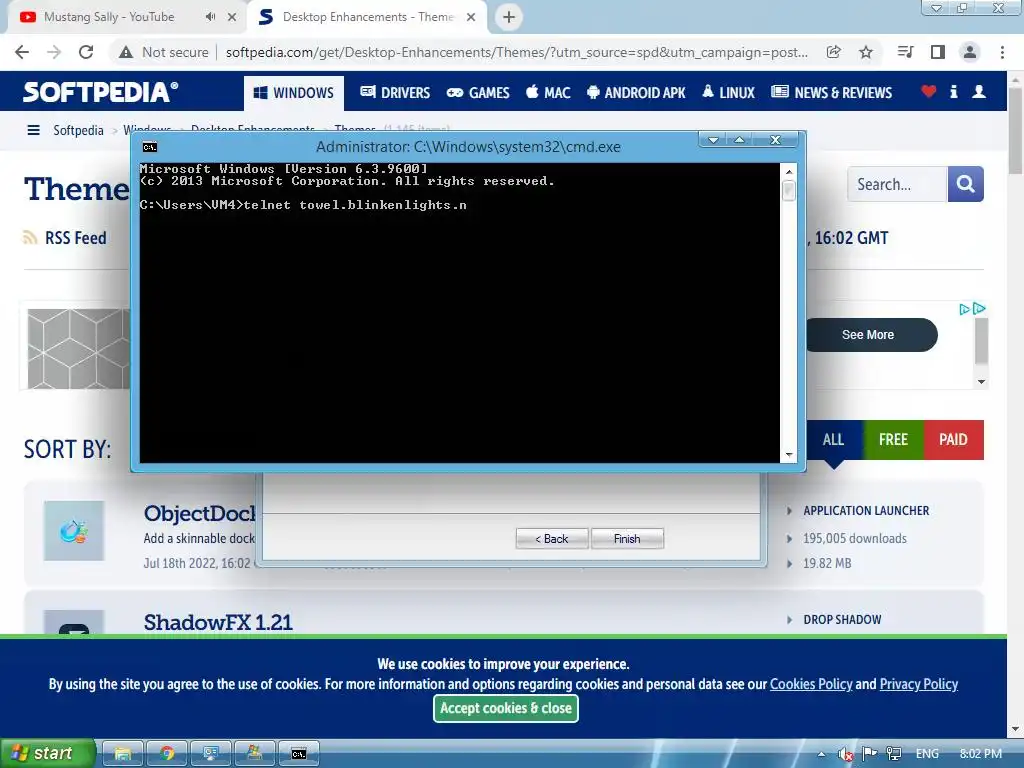Image resolution: width=1024 pixels, height=768 pixels.
Task: Click the user account icon in Softpedia header
Action: click(x=978, y=92)
